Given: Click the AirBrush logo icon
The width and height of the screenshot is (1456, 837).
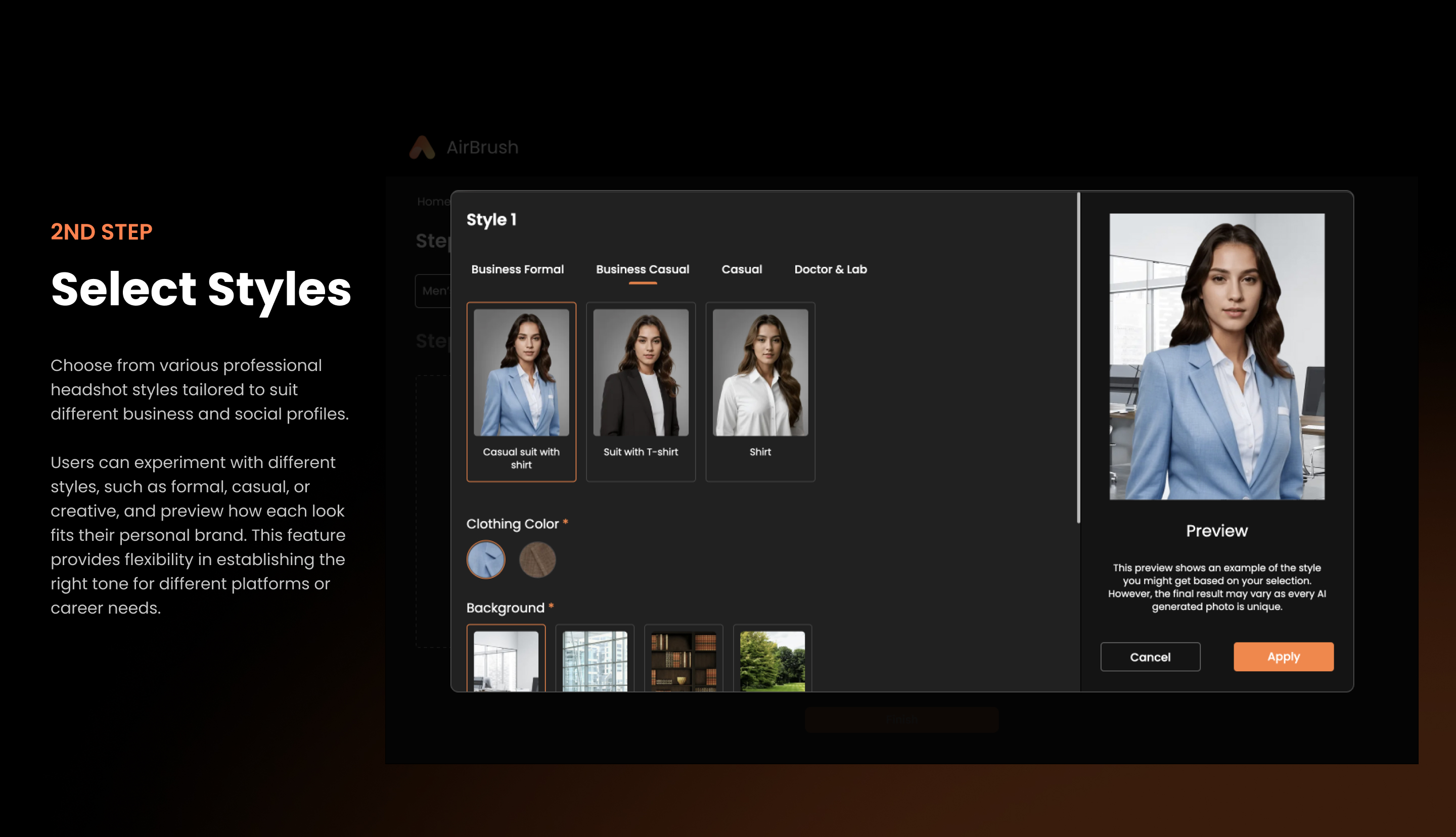Looking at the screenshot, I should click(x=422, y=147).
